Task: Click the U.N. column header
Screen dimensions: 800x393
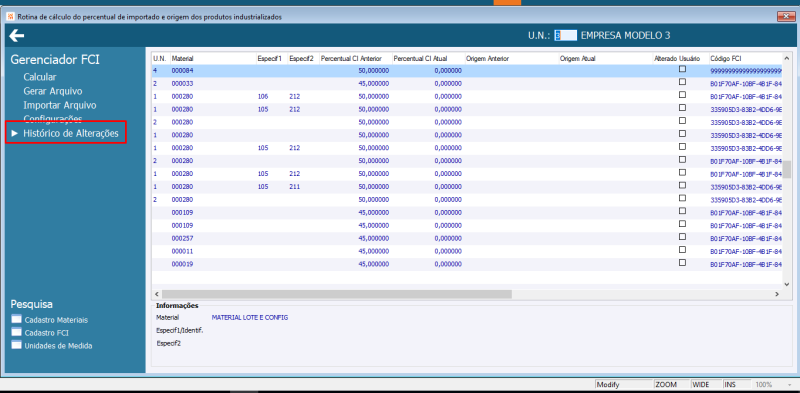Action: [160, 58]
